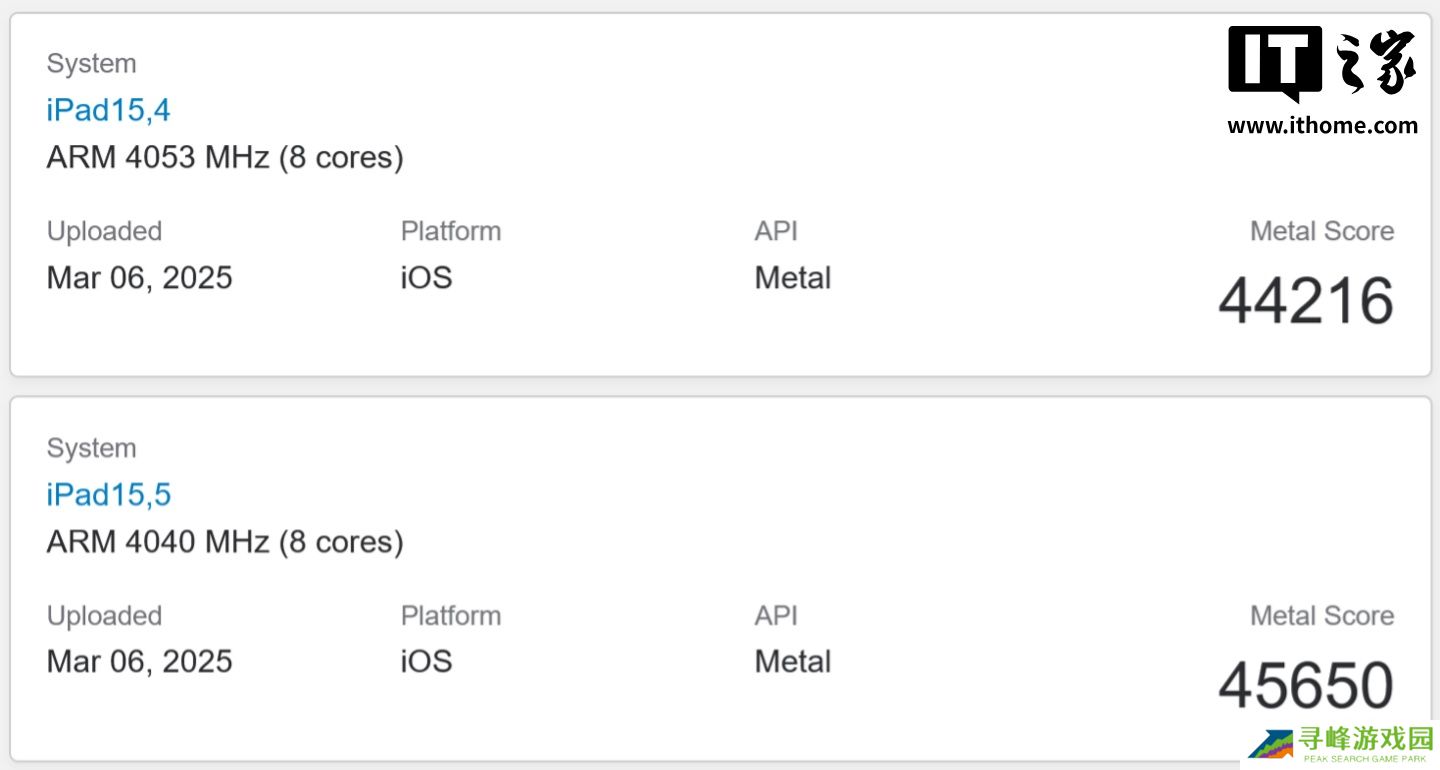Click the green mountain logo icon
The width and height of the screenshot is (1440, 770).
(x=1270, y=745)
